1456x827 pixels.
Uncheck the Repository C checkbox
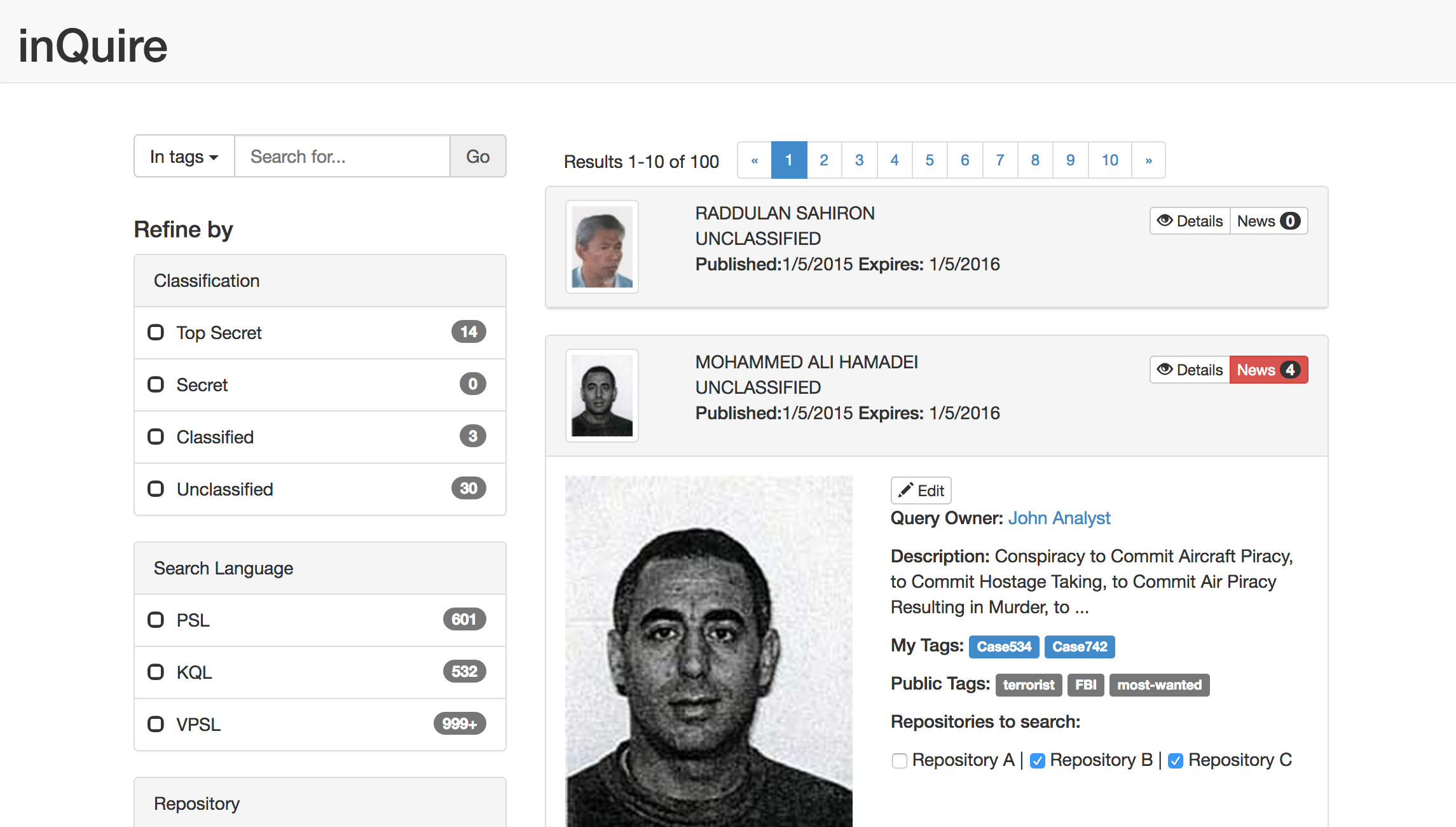click(1176, 761)
